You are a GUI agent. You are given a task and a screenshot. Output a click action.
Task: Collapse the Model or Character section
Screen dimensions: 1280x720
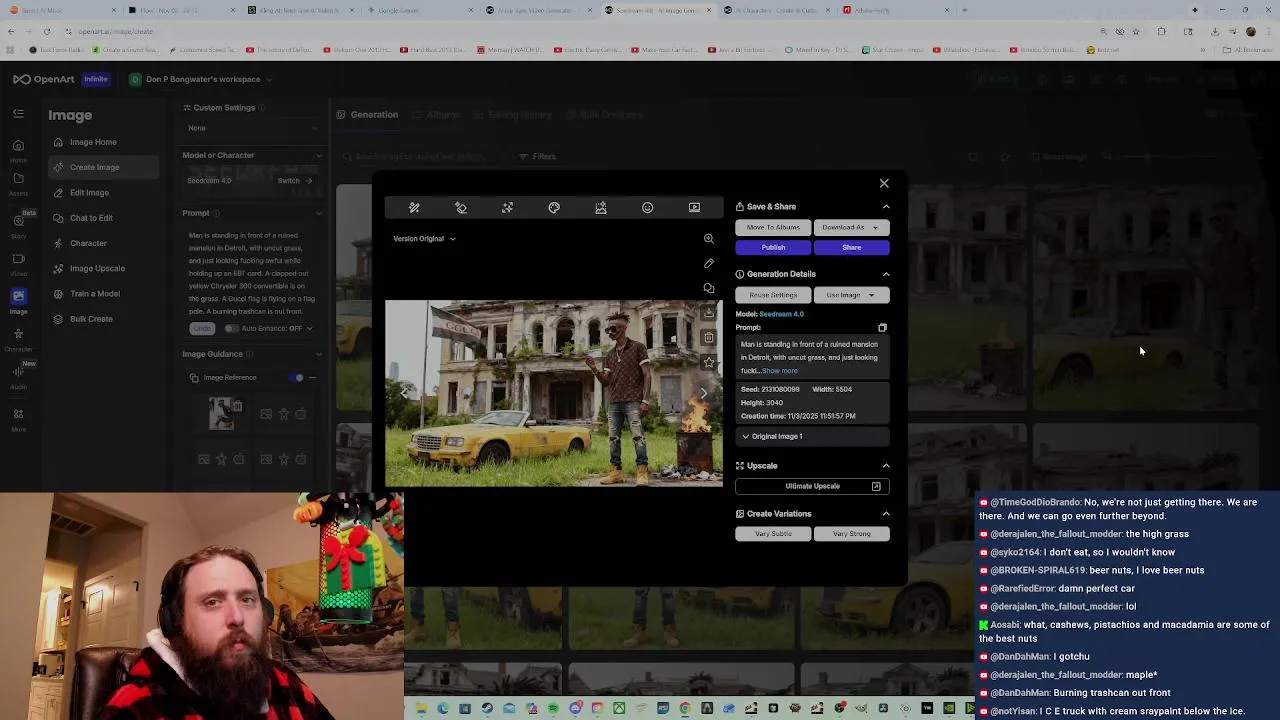319,156
